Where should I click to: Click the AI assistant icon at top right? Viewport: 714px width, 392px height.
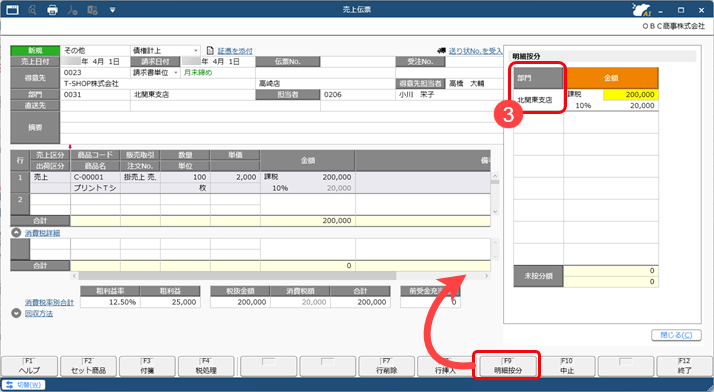tap(642, 10)
